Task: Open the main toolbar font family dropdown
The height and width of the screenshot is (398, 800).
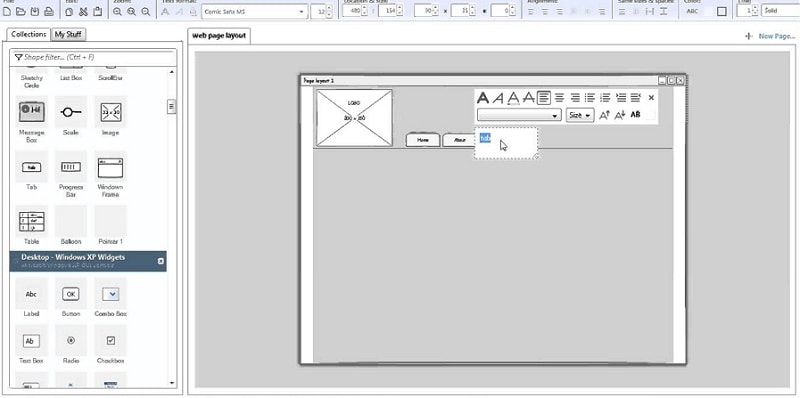Action: [x=255, y=11]
